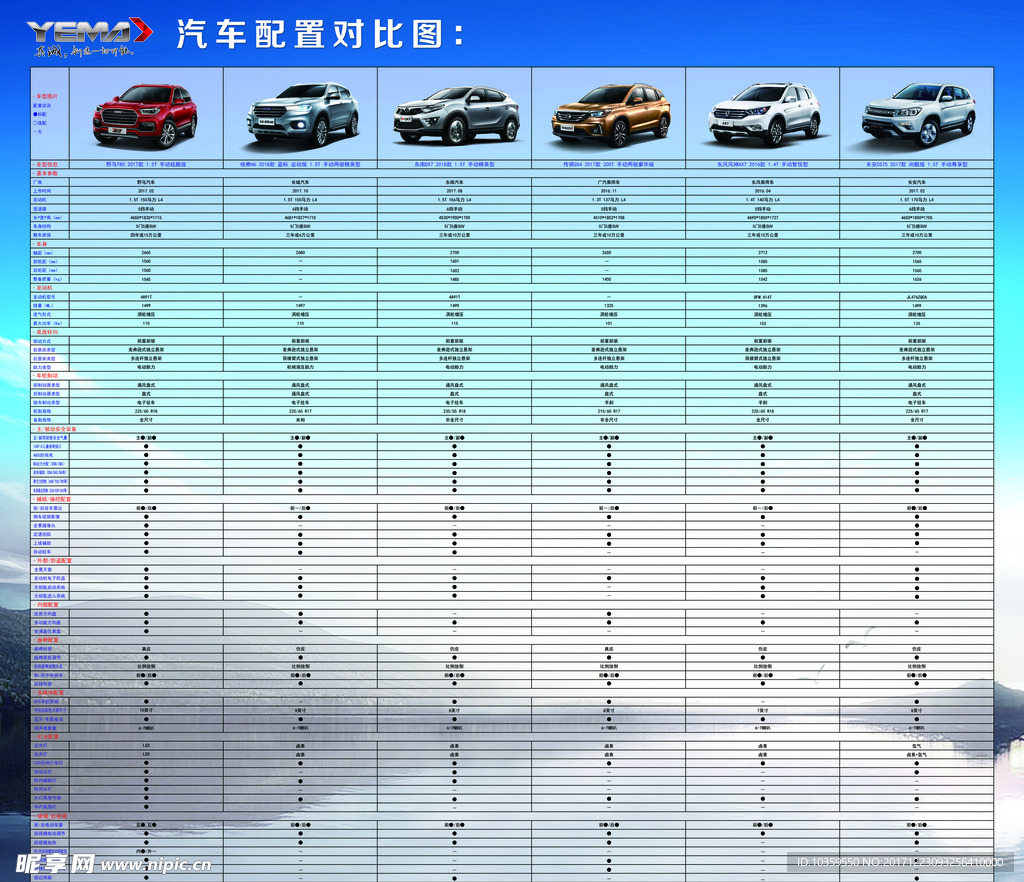Select the silver 东南DX7 car image
This screenshot has width=1024, height=882.
(455, 116)
